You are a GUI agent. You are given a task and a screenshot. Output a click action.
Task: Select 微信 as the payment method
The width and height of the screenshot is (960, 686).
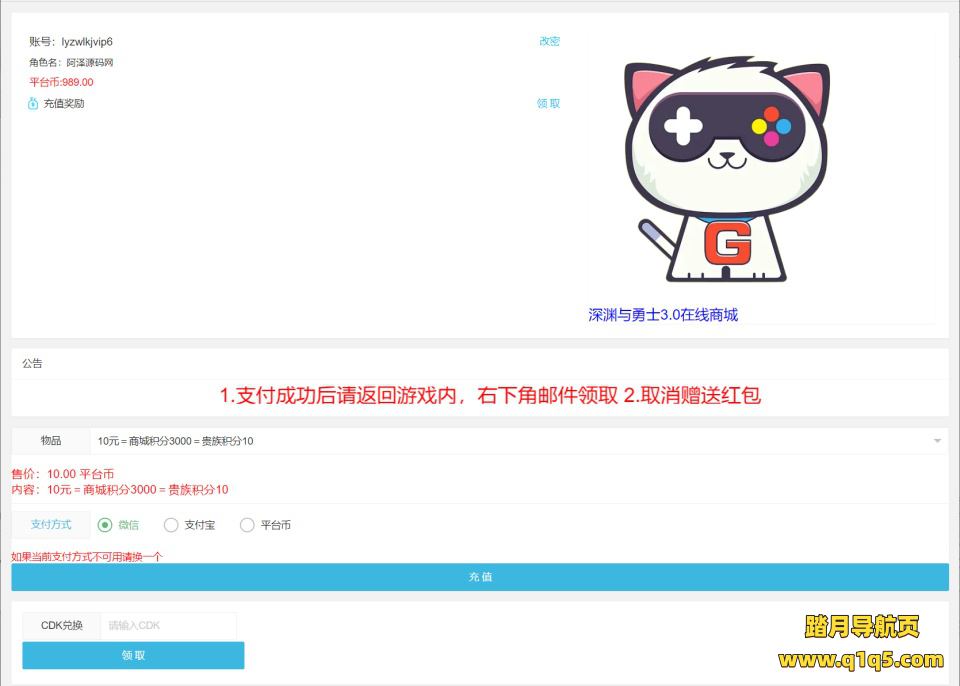[105, 525]
